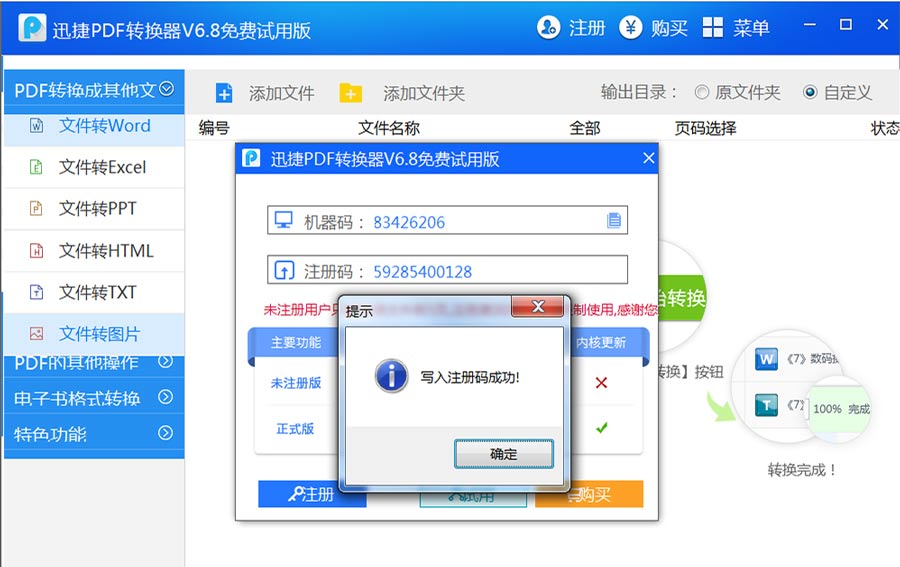
Task: Expand the 电子书格式转换 section
Action: 166,397
